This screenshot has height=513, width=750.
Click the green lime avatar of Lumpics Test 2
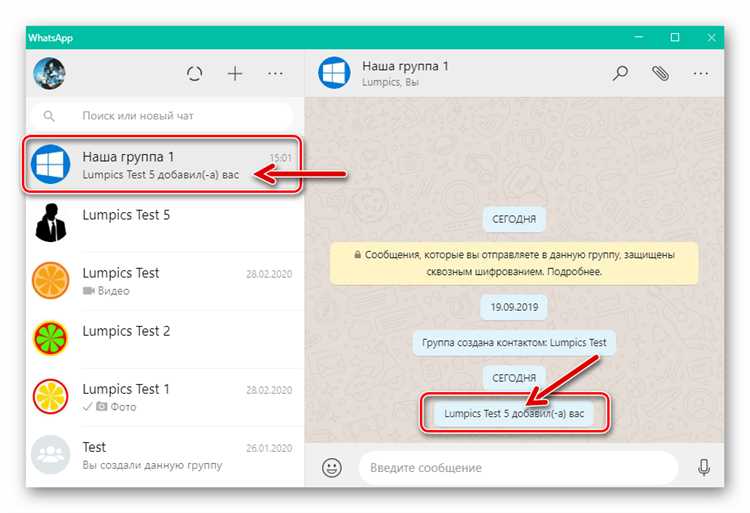(x=50, y=338)
